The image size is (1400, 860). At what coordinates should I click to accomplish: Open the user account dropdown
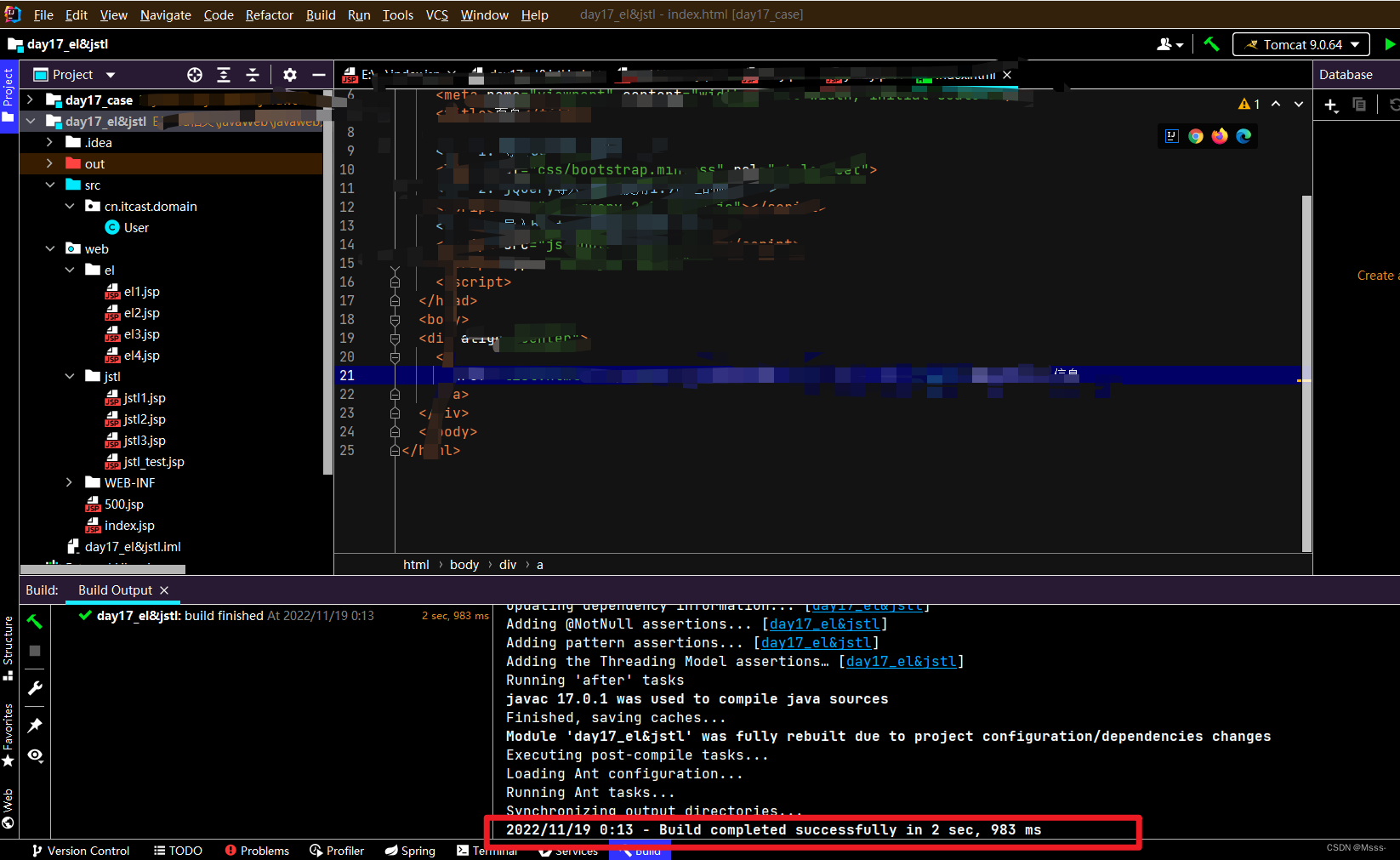tap(1170, 44)
